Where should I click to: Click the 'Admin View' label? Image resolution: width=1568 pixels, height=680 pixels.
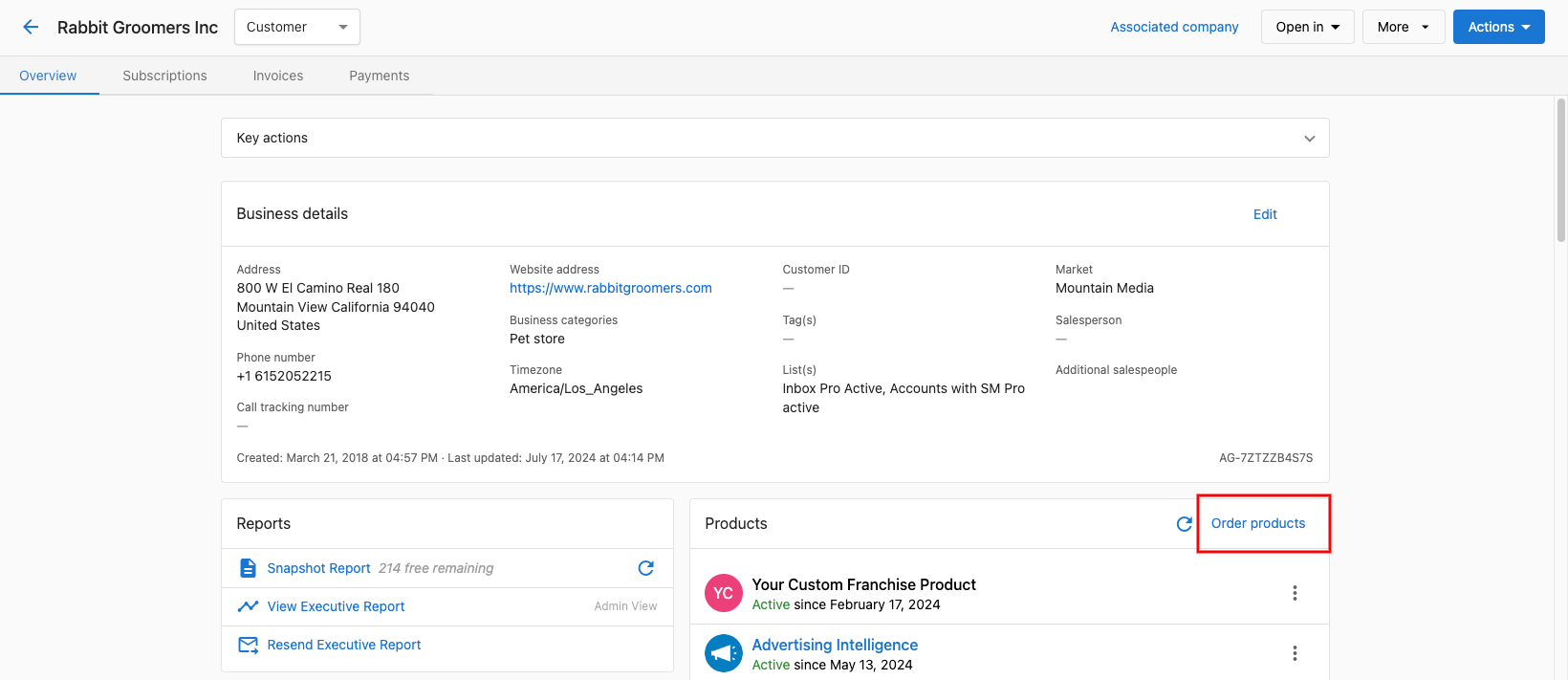[625, 606]
